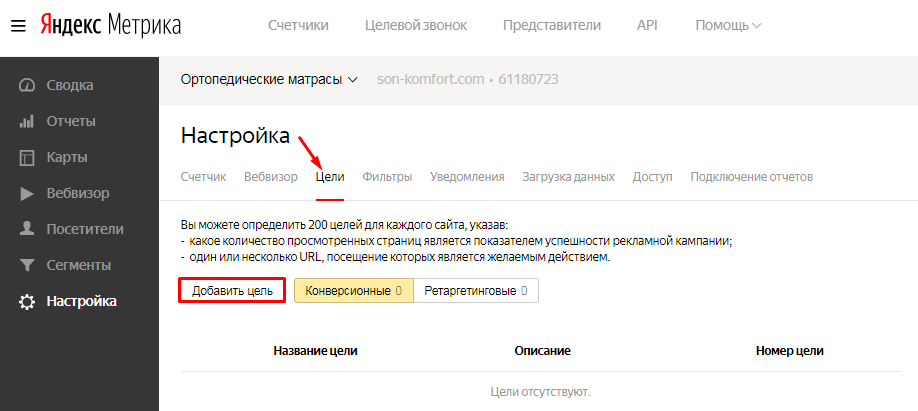Select the Подключение отчетов tab

tap(751, 177)
